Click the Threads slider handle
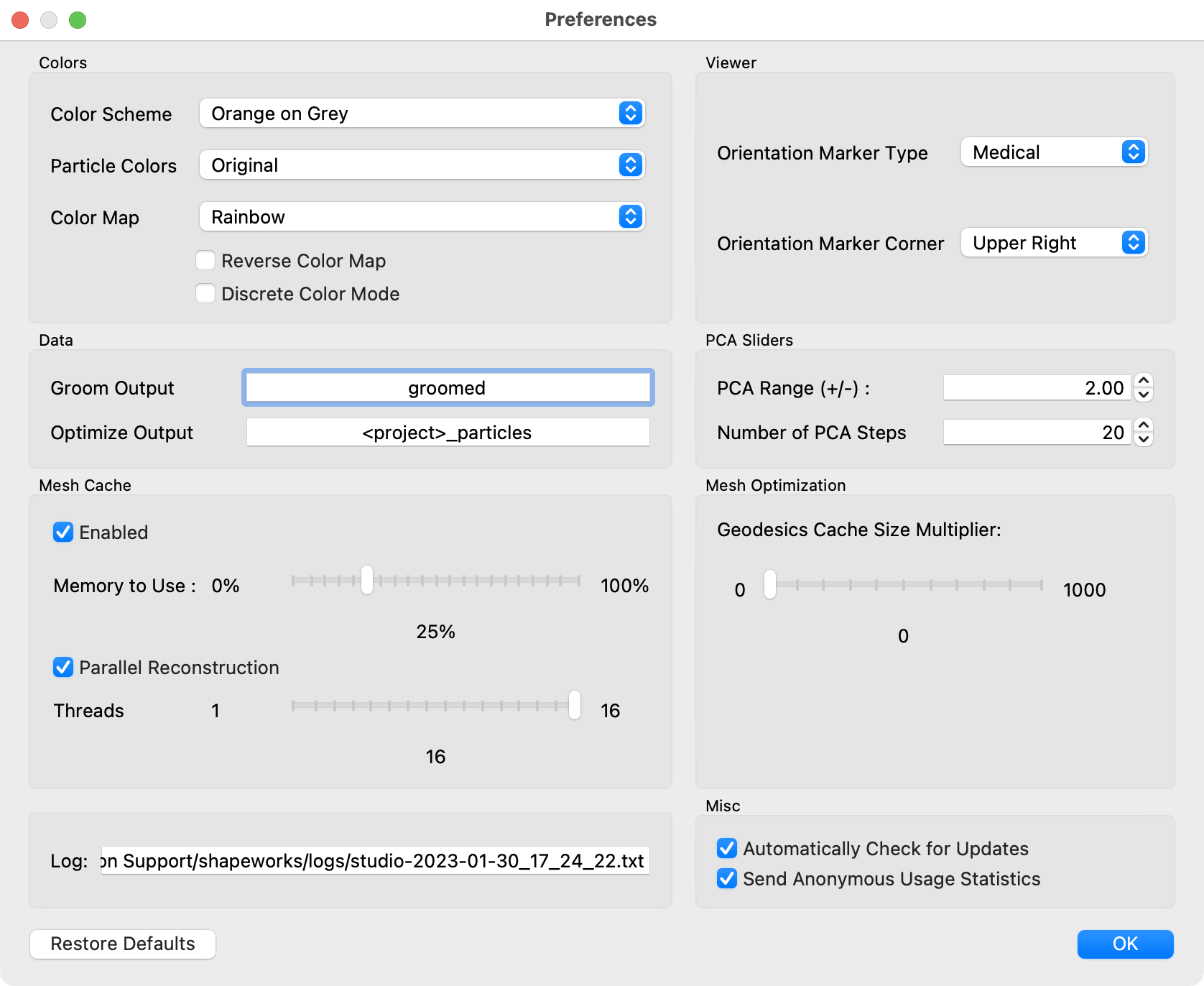 [575, 705]
